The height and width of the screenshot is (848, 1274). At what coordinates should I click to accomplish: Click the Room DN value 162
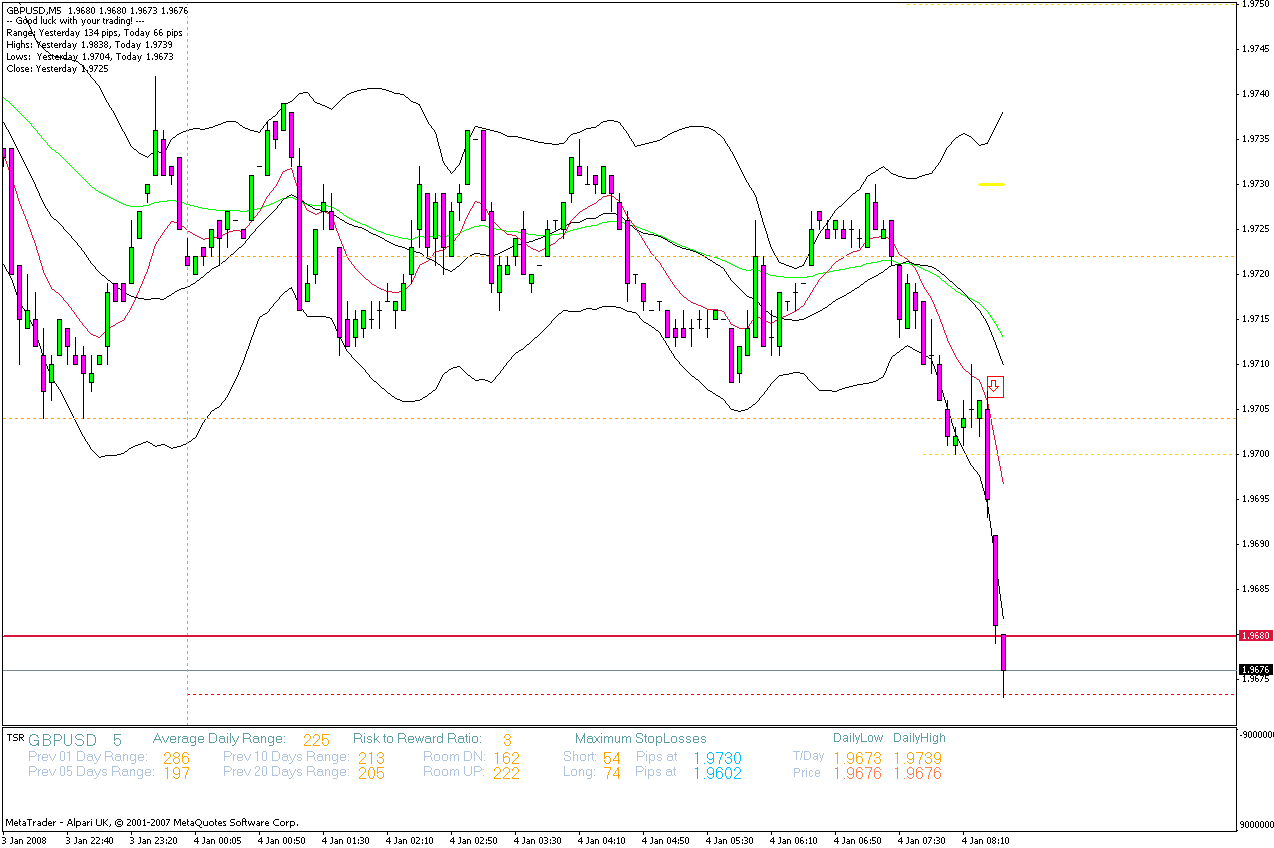click(506, 758)
